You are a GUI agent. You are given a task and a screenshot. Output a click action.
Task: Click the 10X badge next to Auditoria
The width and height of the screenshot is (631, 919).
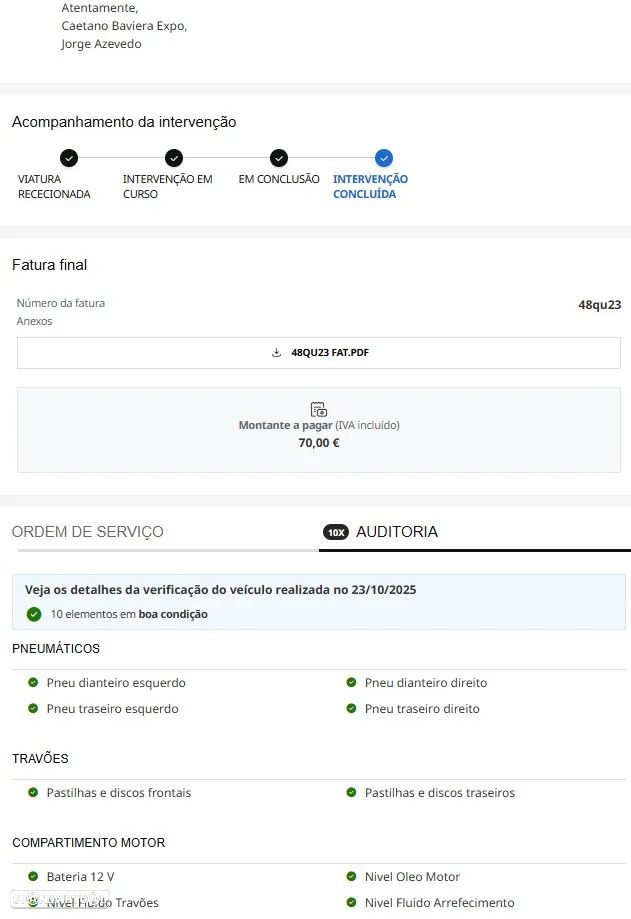(x=335, y=532)
